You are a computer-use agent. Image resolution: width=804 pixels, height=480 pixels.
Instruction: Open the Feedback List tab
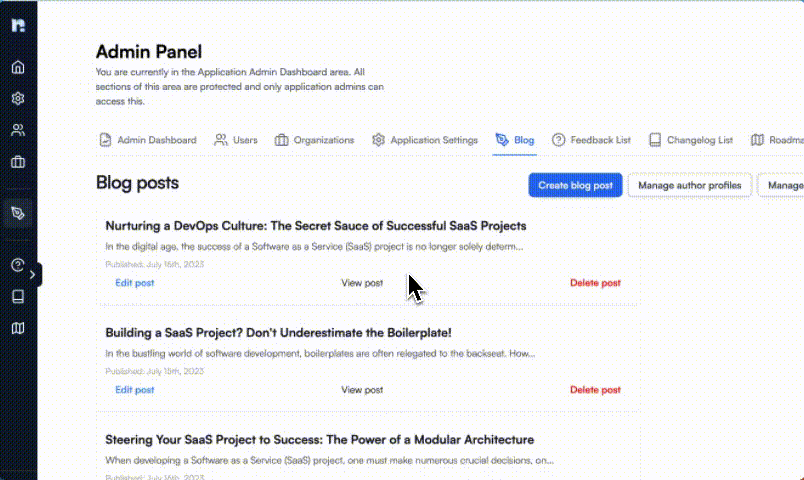(x=591, y=140)
